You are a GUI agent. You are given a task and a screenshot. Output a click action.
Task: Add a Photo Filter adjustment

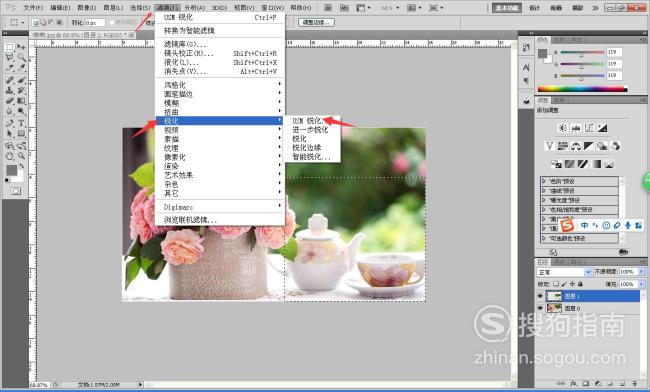(602, 146)
